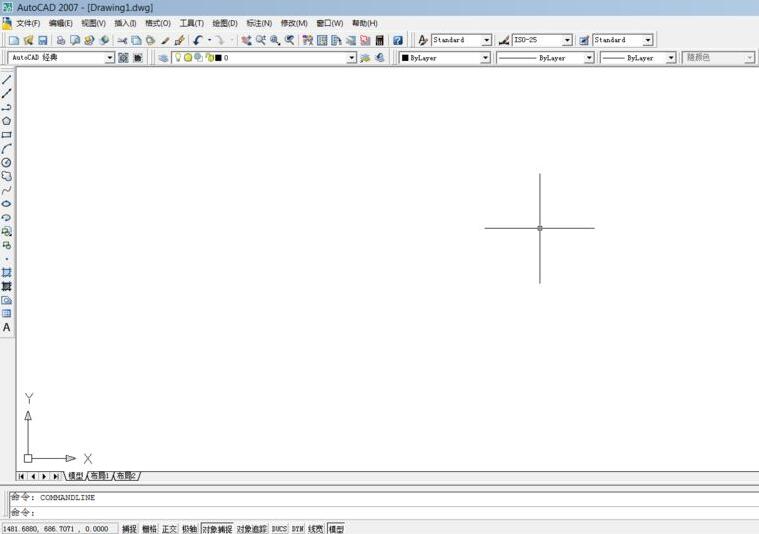The height and width of the screenshot is (534, 759).
Task: Open the text style Standard dropdown
Action: (487, 40)
